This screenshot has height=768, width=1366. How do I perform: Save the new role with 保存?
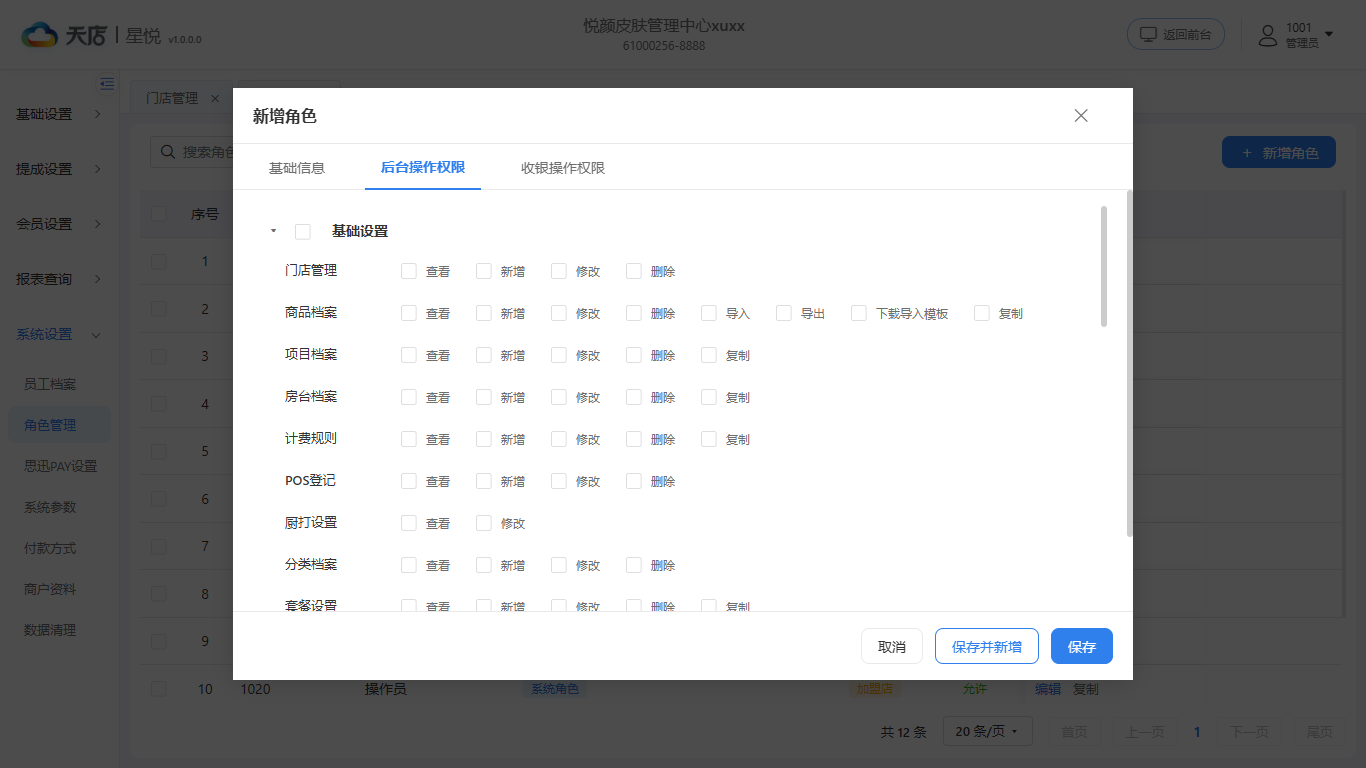[x=1082, y=646]
